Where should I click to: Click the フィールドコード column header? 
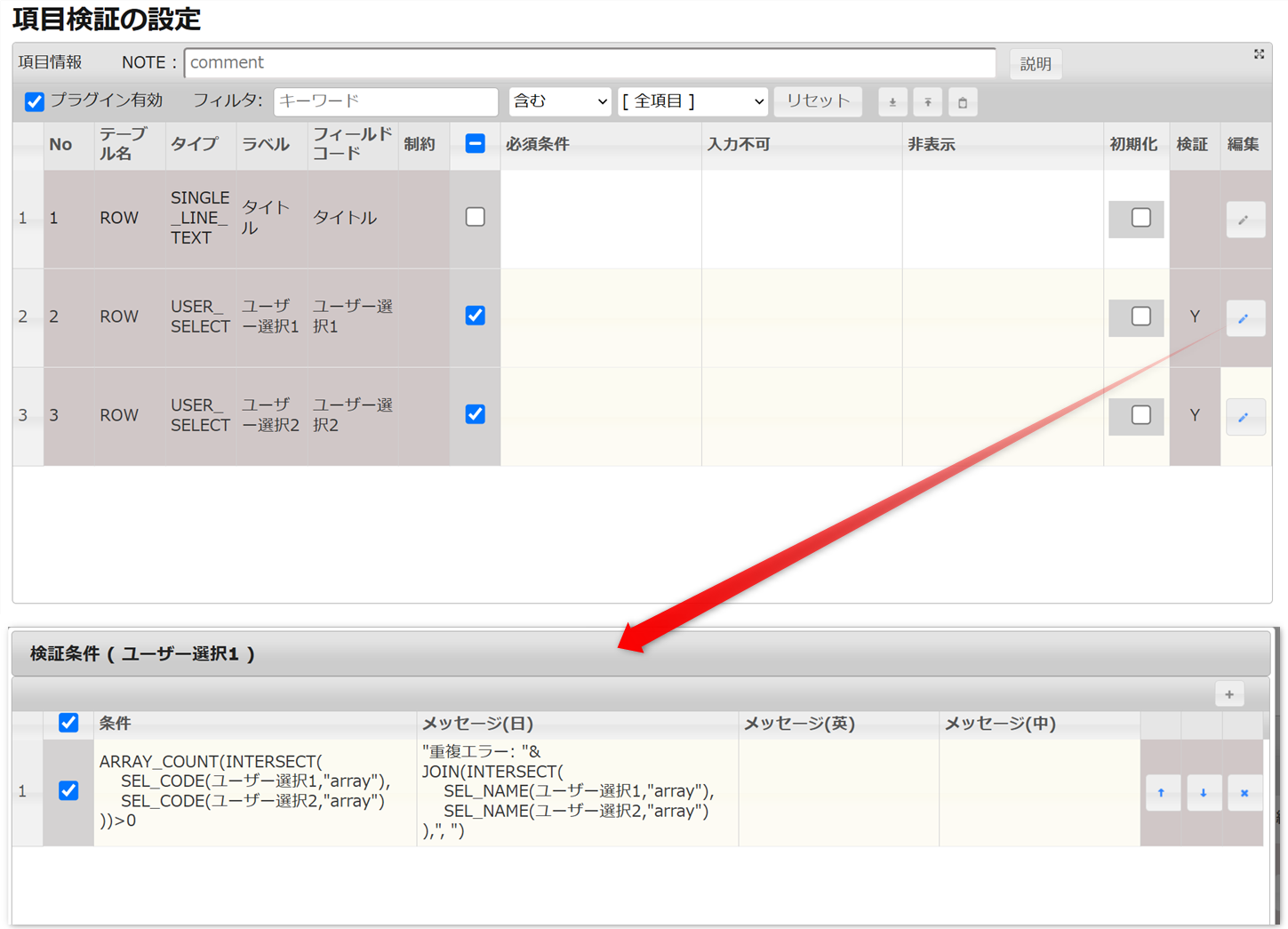353,144
